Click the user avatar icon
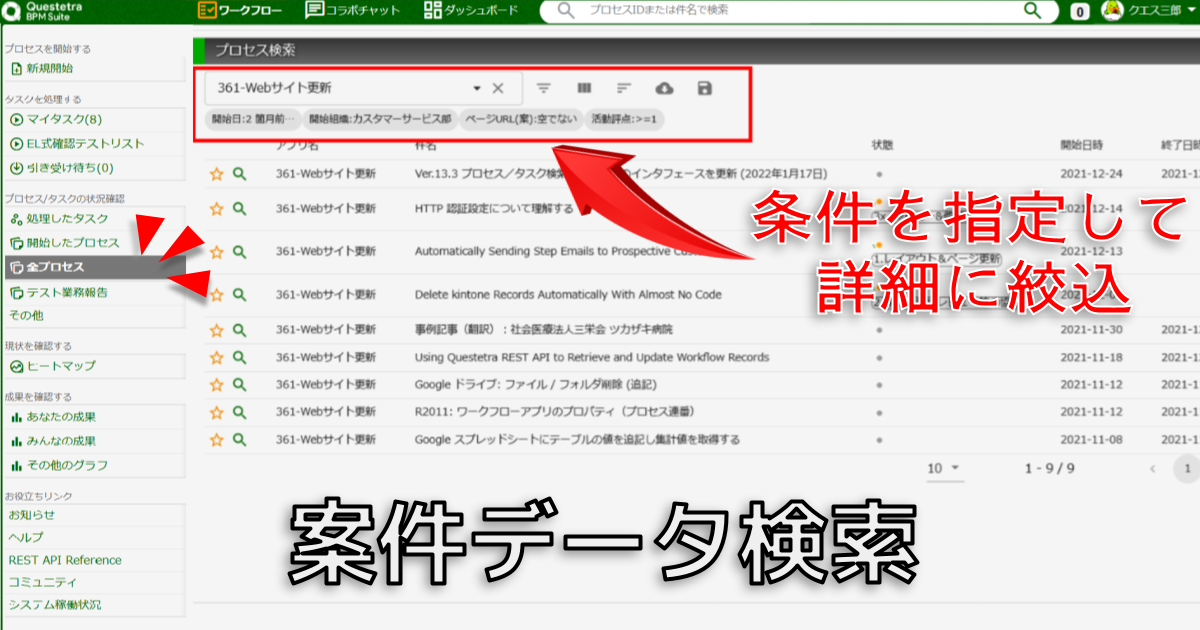 [1111, 10]
